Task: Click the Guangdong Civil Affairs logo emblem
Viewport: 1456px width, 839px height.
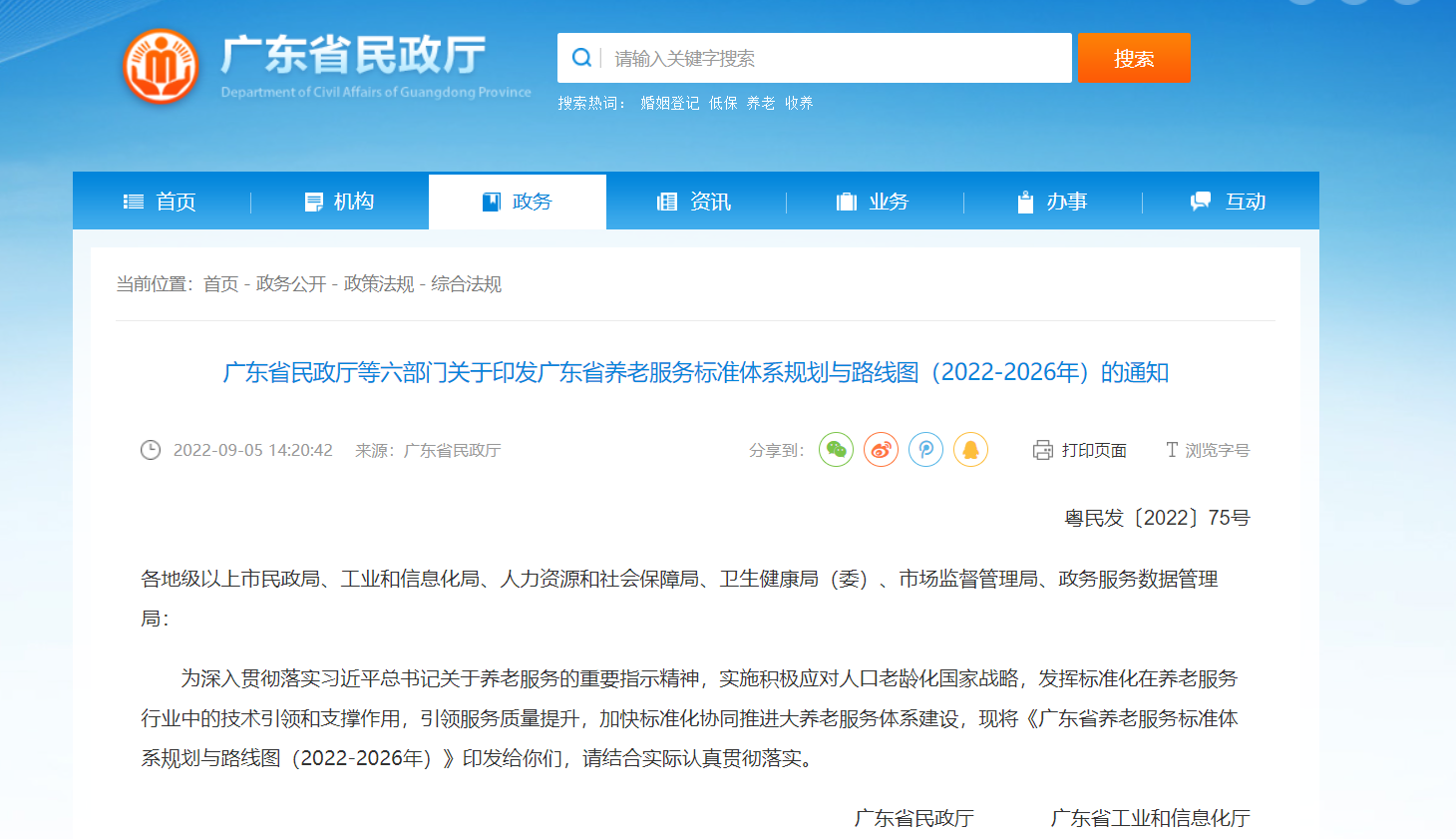Action: pos(161,67)
